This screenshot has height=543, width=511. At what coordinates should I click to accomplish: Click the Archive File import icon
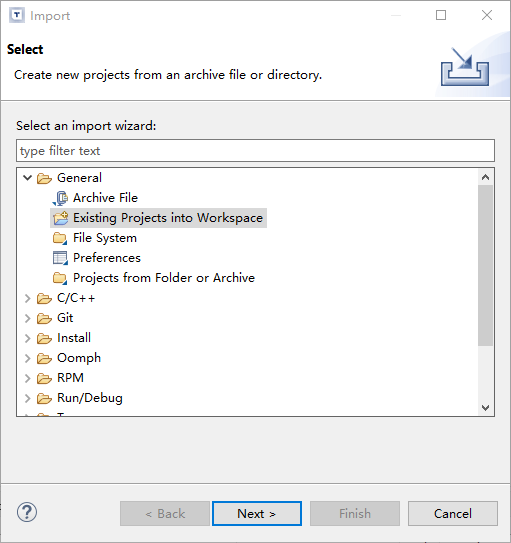point(61,198)
